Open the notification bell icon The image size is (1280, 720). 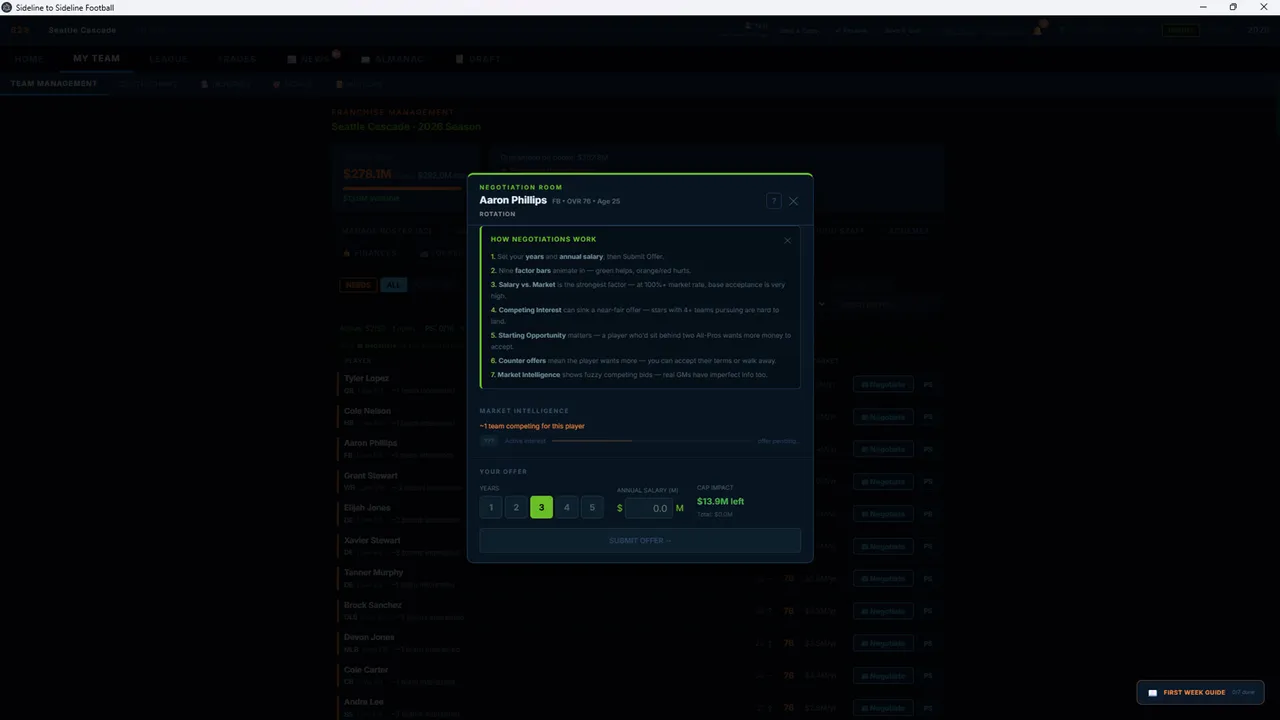1037,31
